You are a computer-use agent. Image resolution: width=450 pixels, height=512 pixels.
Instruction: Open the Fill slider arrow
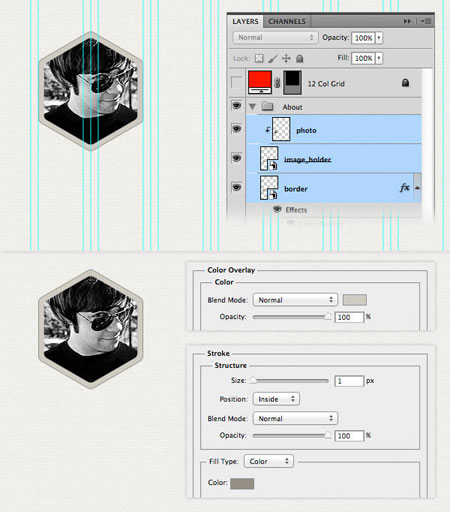(379, 58)
